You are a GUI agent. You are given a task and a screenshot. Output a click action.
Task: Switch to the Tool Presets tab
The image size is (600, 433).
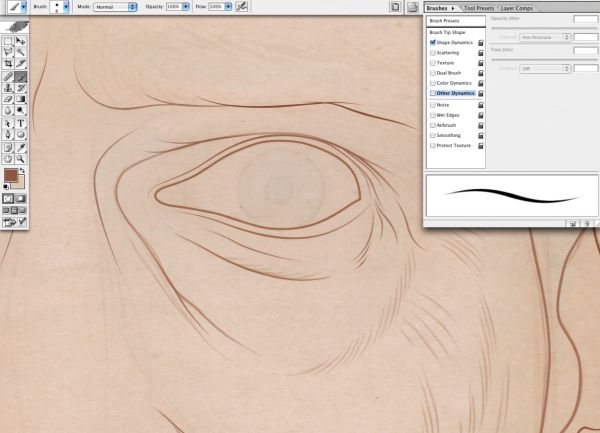(x=479, y=8)
